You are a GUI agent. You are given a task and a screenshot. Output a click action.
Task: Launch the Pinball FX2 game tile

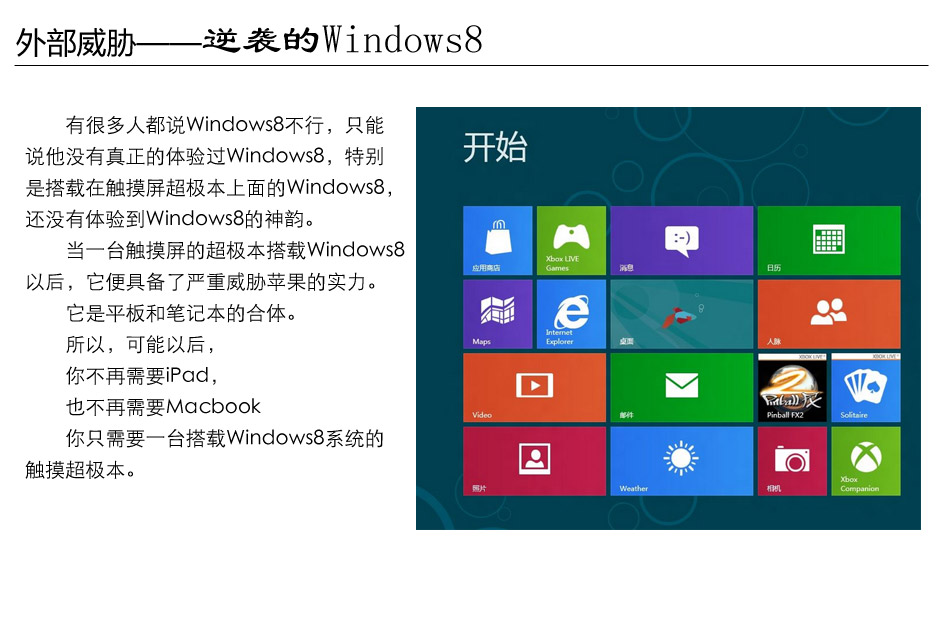(792, 387)
